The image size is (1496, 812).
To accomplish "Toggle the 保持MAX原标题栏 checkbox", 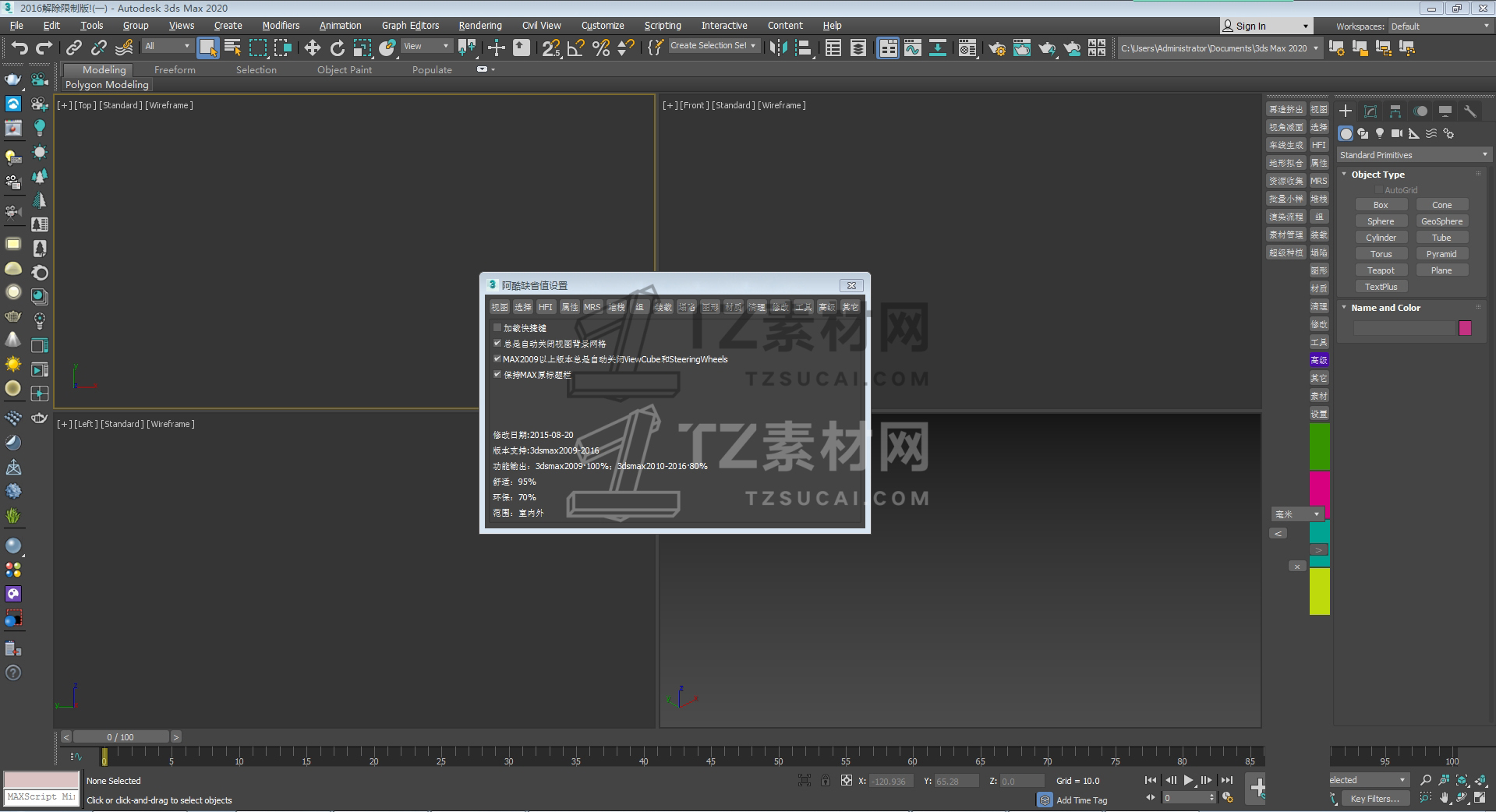I will [497, 375].
